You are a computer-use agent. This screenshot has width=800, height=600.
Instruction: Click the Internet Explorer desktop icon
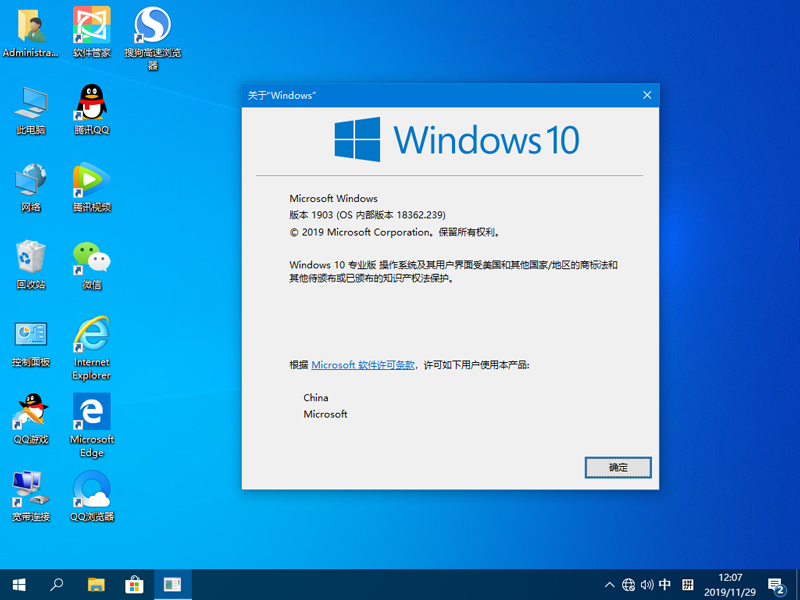click(92, 340)
